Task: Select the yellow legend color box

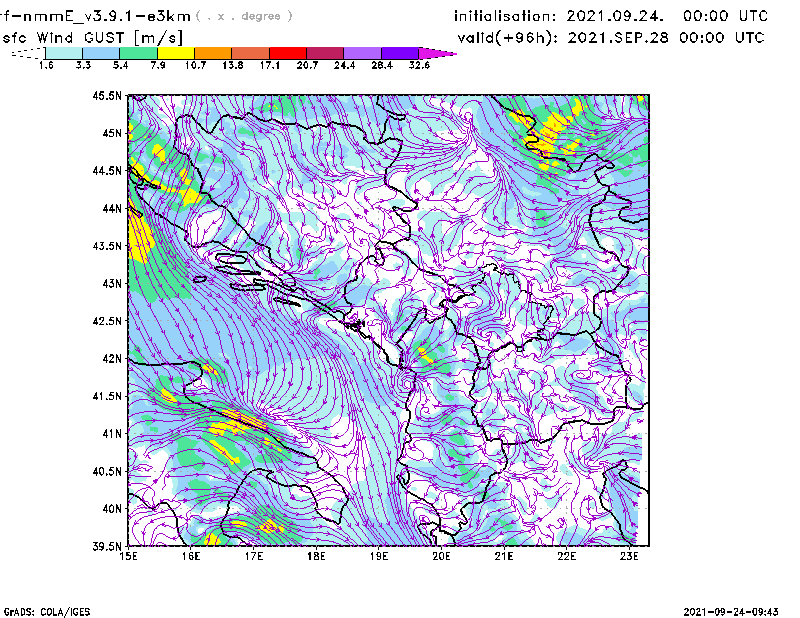Action: [x=176, y=53]
